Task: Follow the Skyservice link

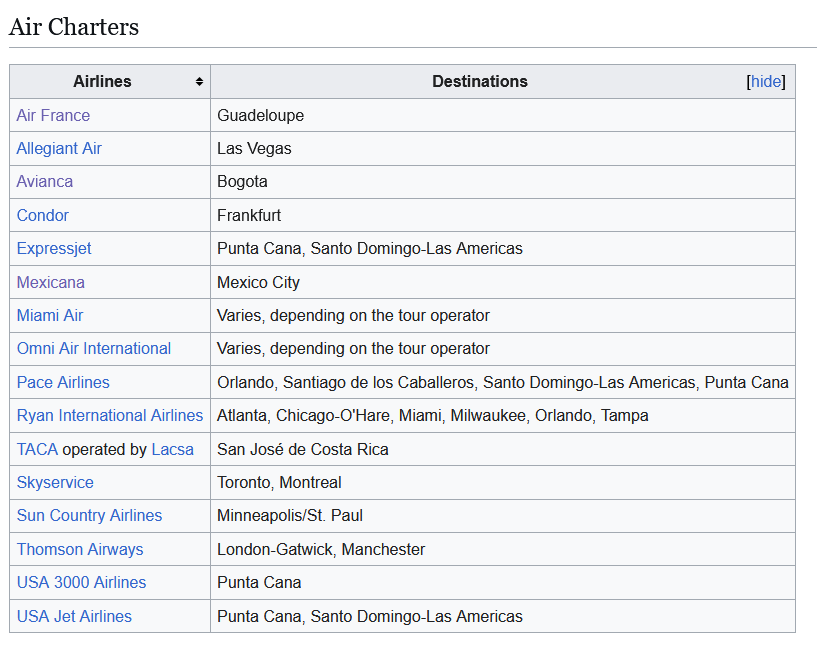Action: (55, 482)
